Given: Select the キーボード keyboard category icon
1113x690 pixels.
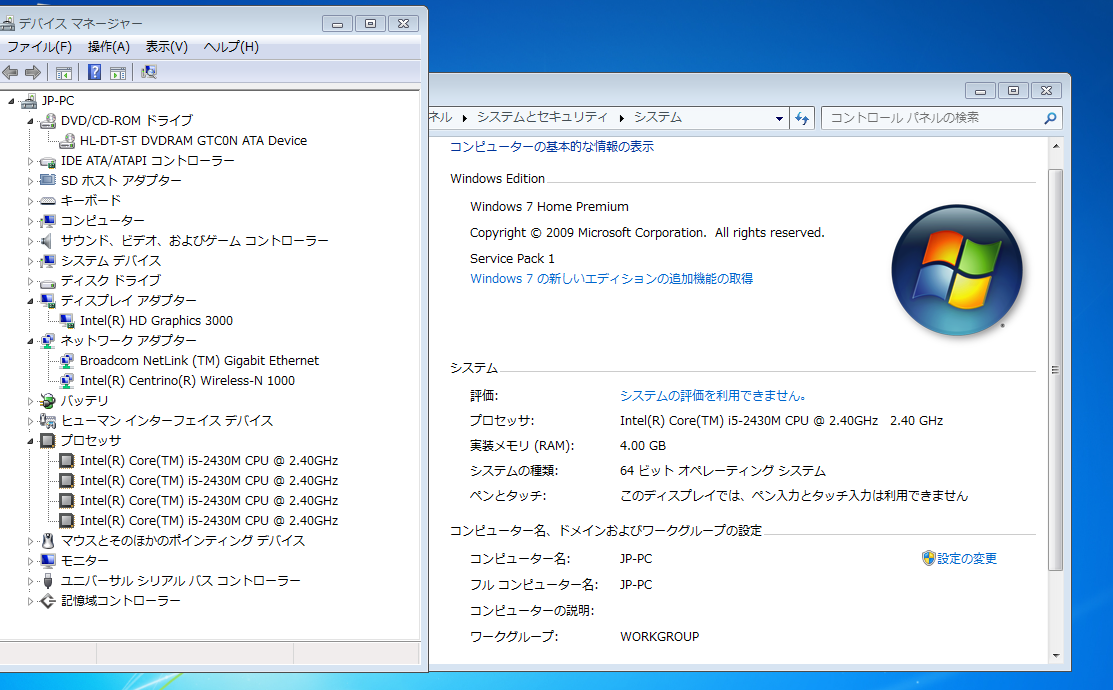Looking at the screenshot, I should point(48,201).
